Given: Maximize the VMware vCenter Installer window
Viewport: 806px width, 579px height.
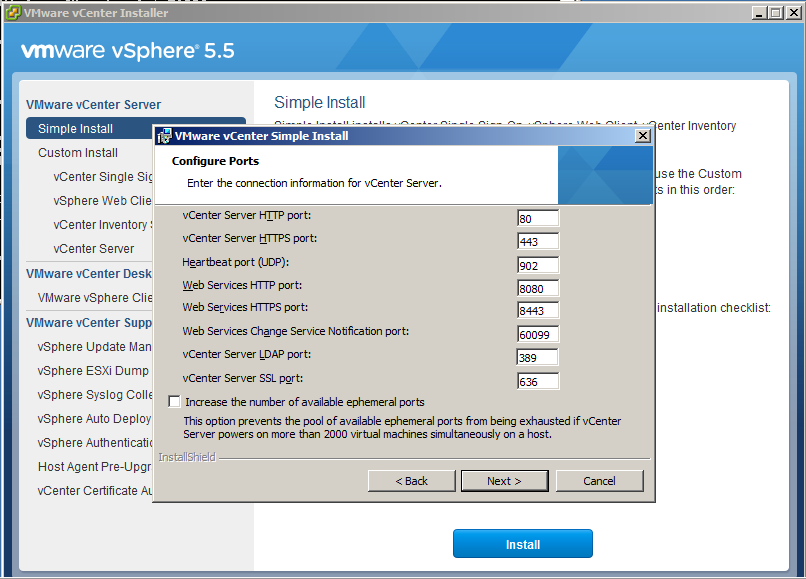Looking at the screenshot, I should pyautogui.click(x=776, y=13).
